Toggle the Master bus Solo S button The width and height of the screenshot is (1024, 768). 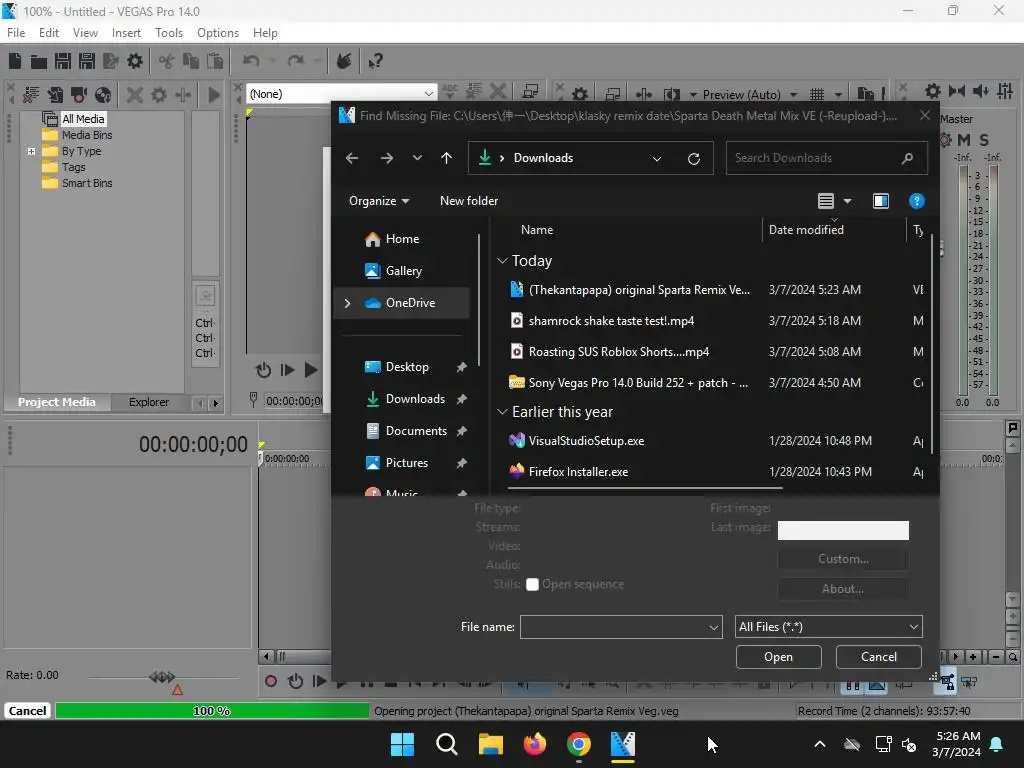[x=984, y=140]
